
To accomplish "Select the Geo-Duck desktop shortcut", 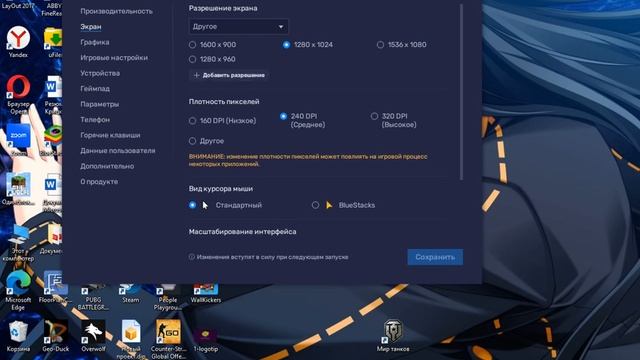I will tap(56, 336).
